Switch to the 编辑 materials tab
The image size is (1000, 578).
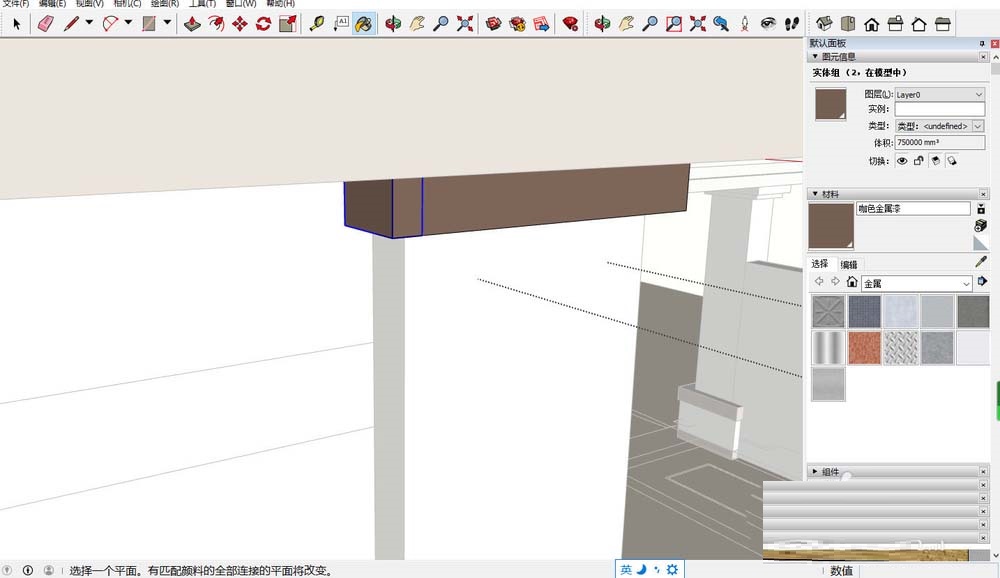[848, 264]
